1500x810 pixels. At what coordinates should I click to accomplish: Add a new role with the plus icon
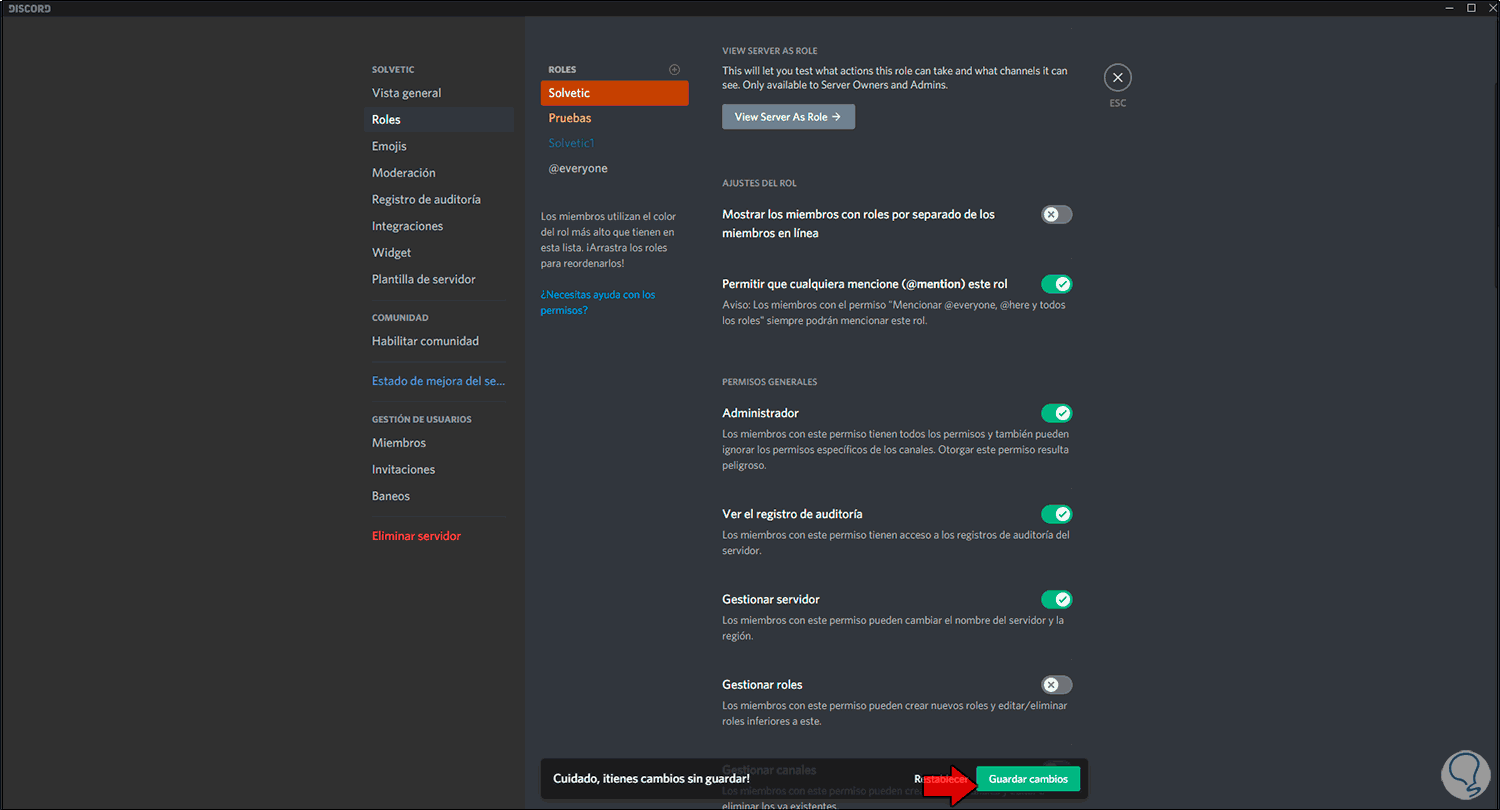(x=674, y=70)
